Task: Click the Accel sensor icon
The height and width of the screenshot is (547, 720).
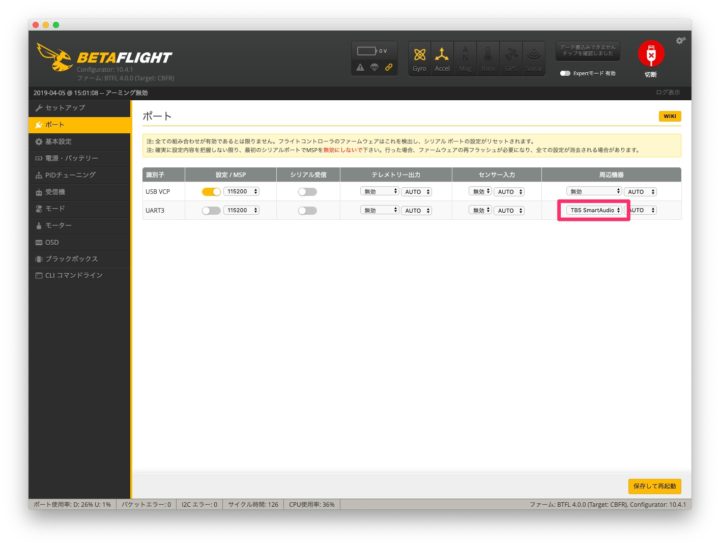Action: click(442, 57)
